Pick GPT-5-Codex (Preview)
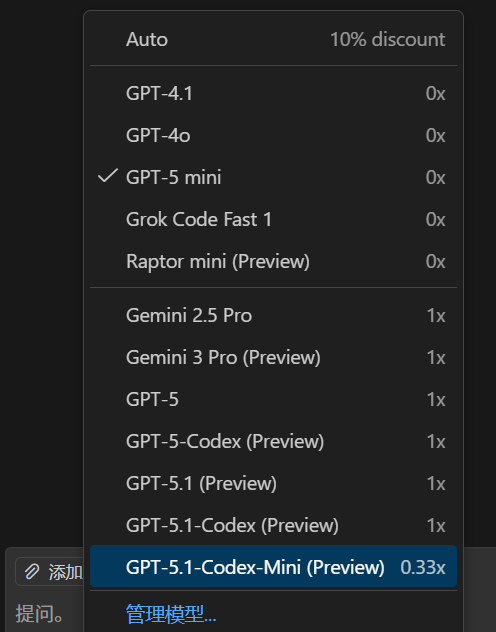Screen dimensions: 496x632 (273, 441)
